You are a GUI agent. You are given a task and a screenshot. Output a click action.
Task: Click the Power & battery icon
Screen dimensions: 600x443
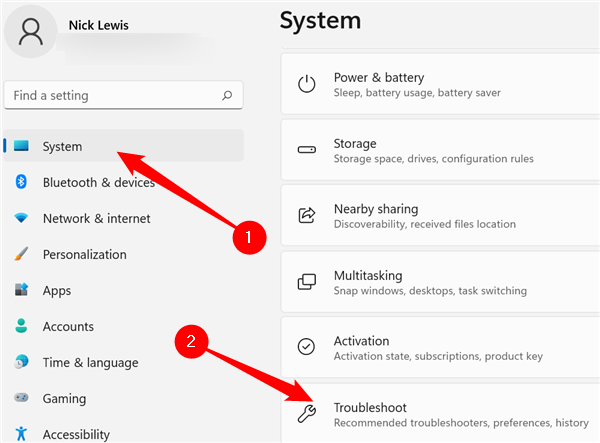point(307,84)
